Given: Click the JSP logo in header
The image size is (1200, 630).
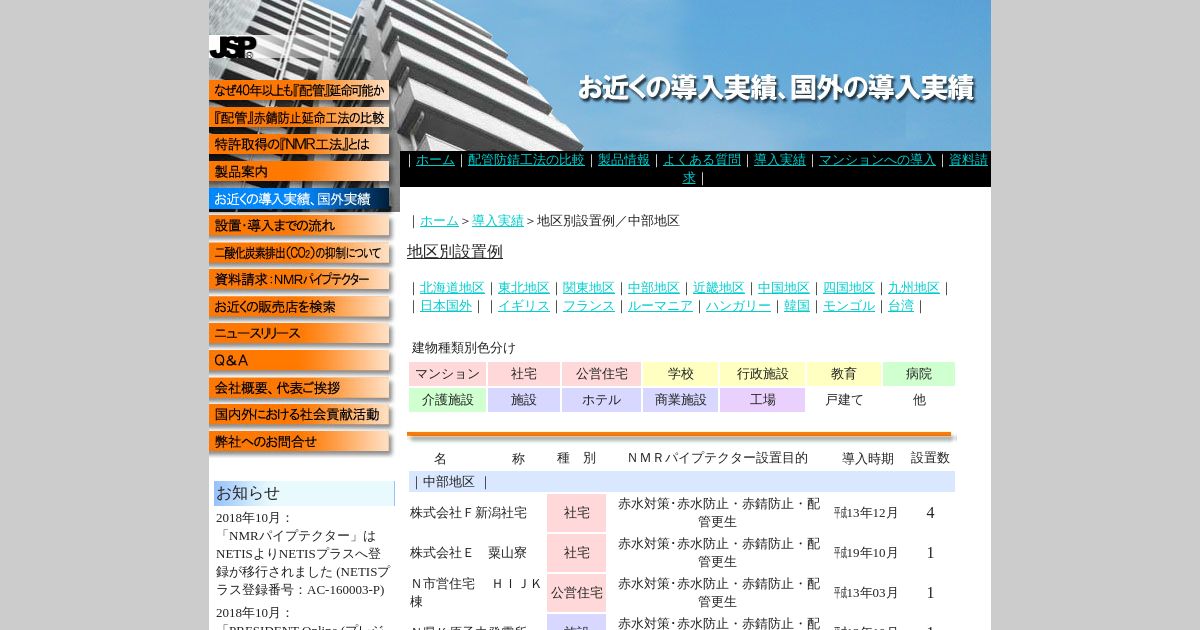Looking at the screenshot, I should [233, 47].
